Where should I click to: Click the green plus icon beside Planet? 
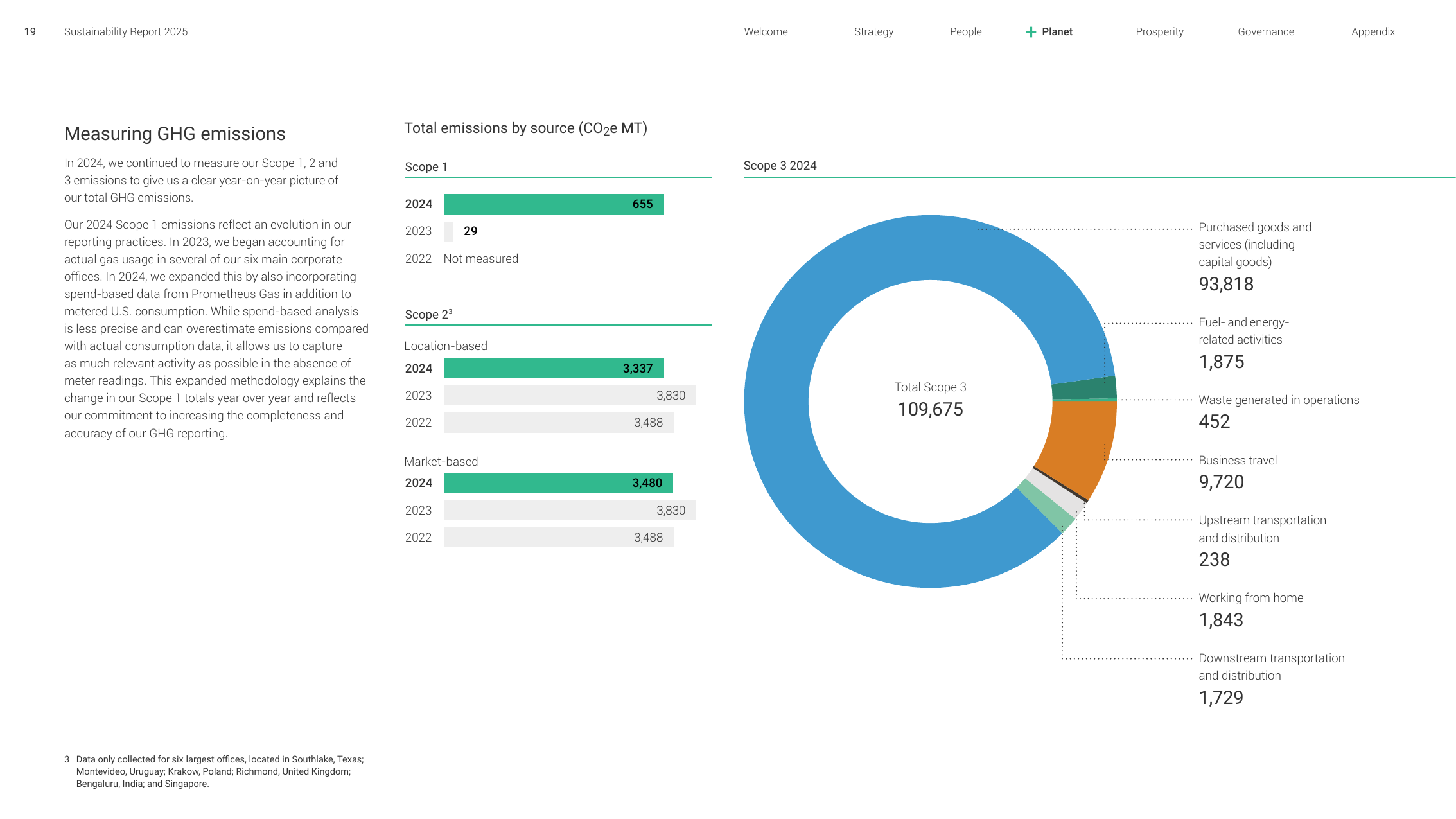(1031, 32)
